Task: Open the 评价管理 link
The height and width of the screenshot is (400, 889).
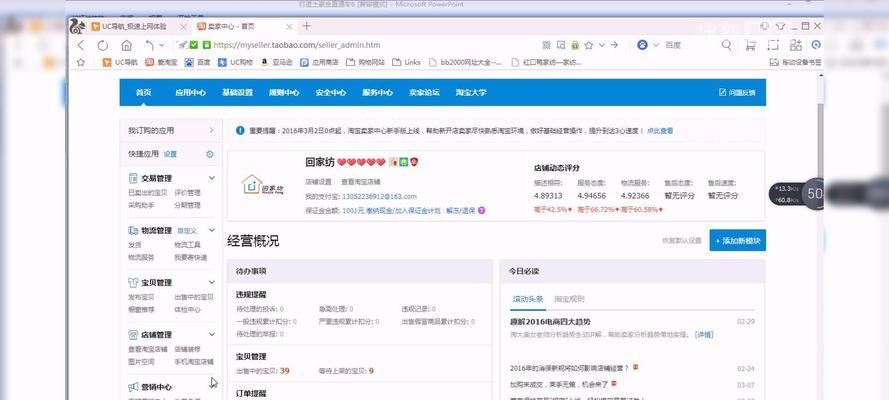Action: point(187,193)
